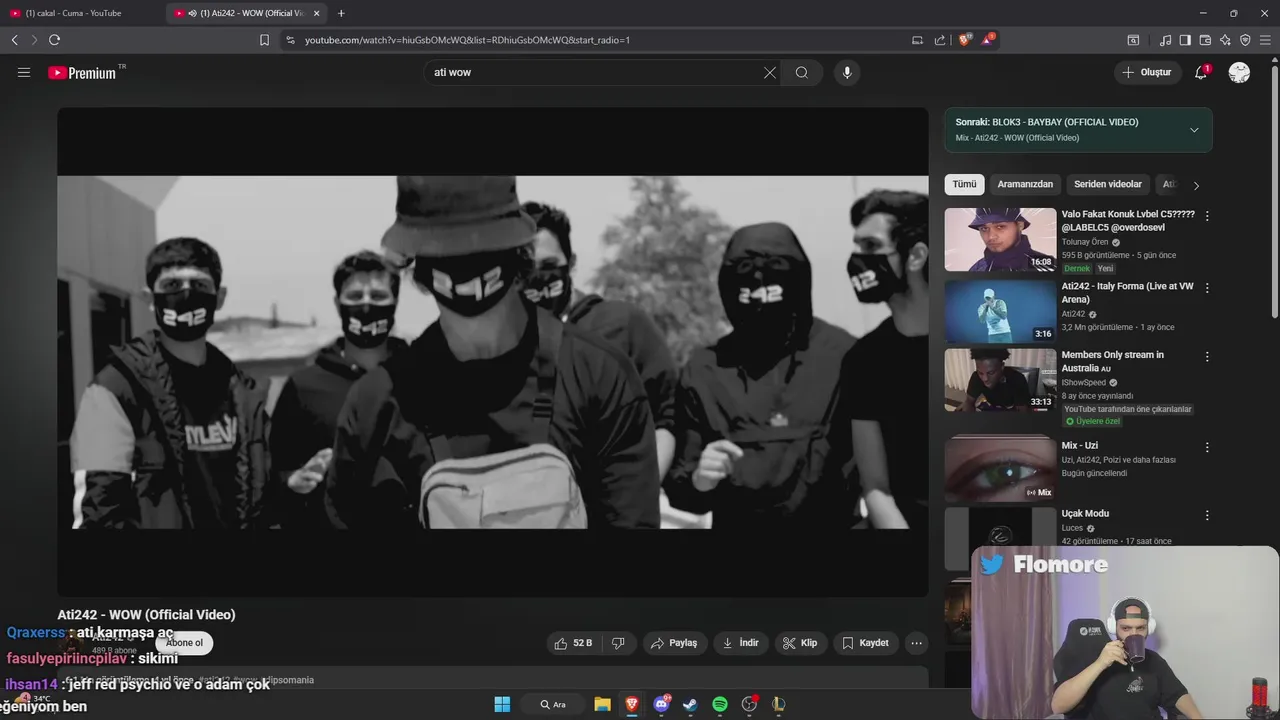Show more filter chips with right arrow

pyautogui.click(x=1196, y=185)
